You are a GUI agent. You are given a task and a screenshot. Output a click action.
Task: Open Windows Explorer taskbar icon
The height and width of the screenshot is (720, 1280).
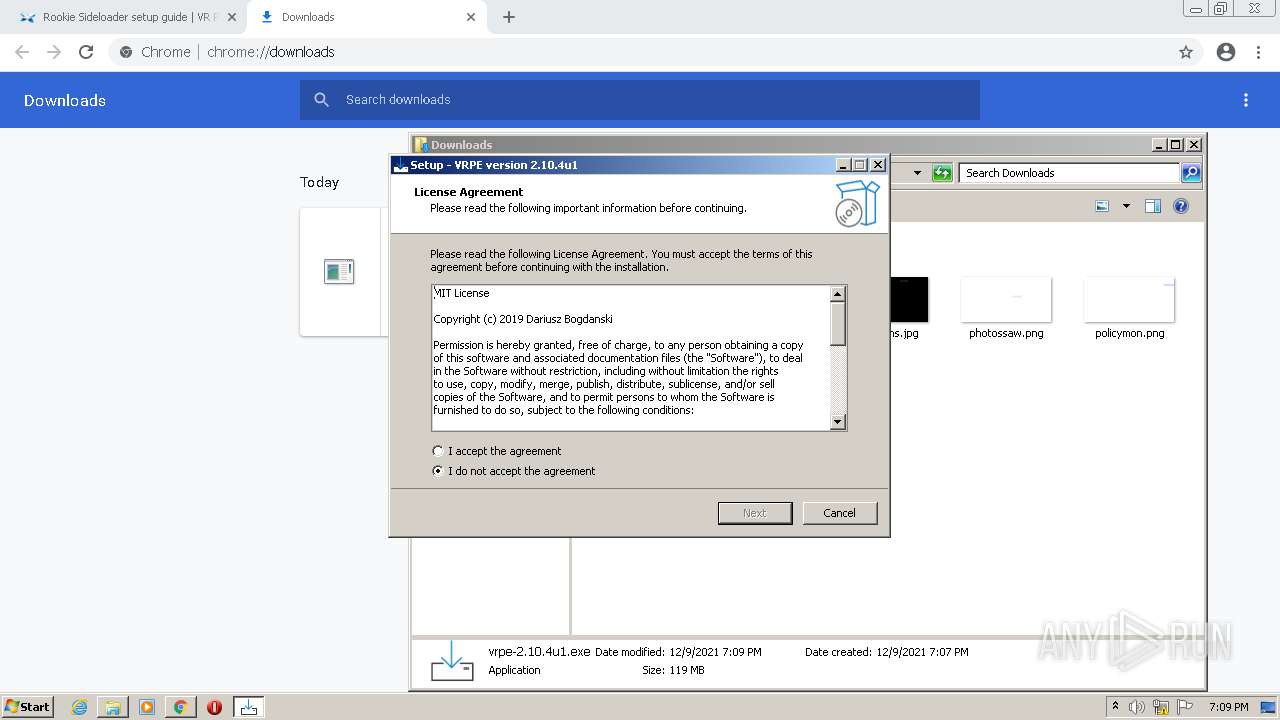pyautogui.click(x=113, y=707)
